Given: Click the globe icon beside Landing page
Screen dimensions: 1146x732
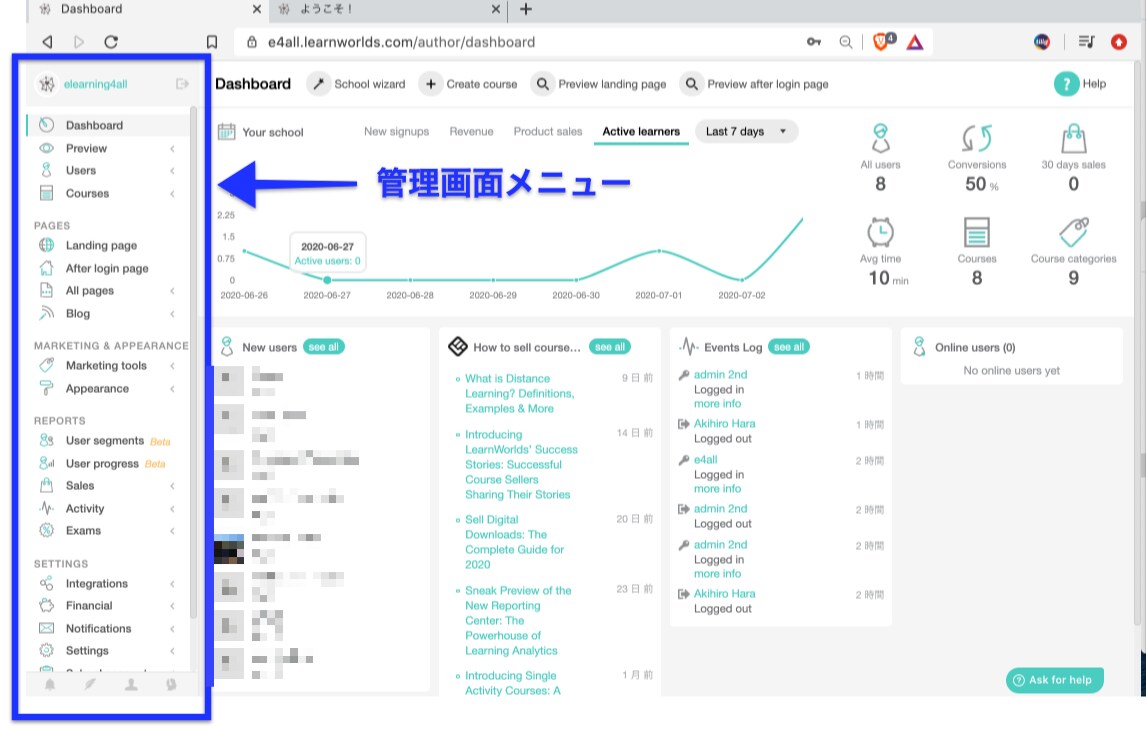Looking at the screenshot, I should click(x=46, y=245).
